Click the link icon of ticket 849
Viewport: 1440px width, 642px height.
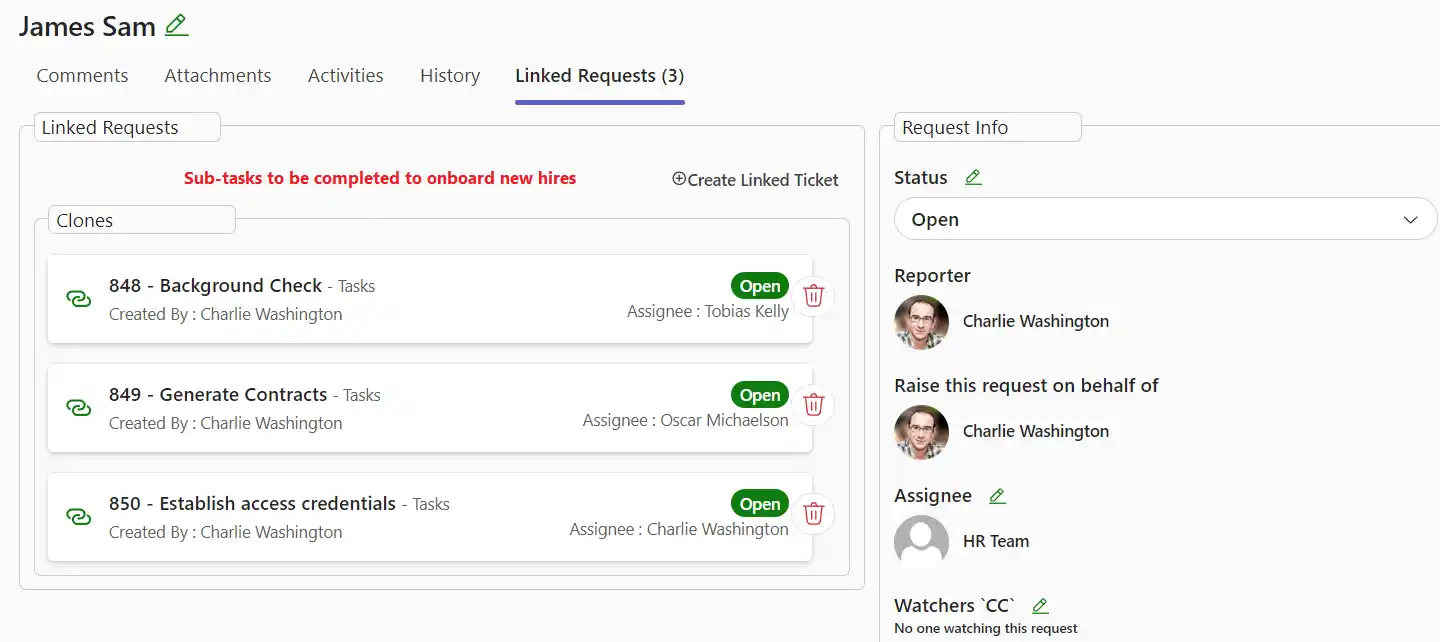(x=78, y=407)
